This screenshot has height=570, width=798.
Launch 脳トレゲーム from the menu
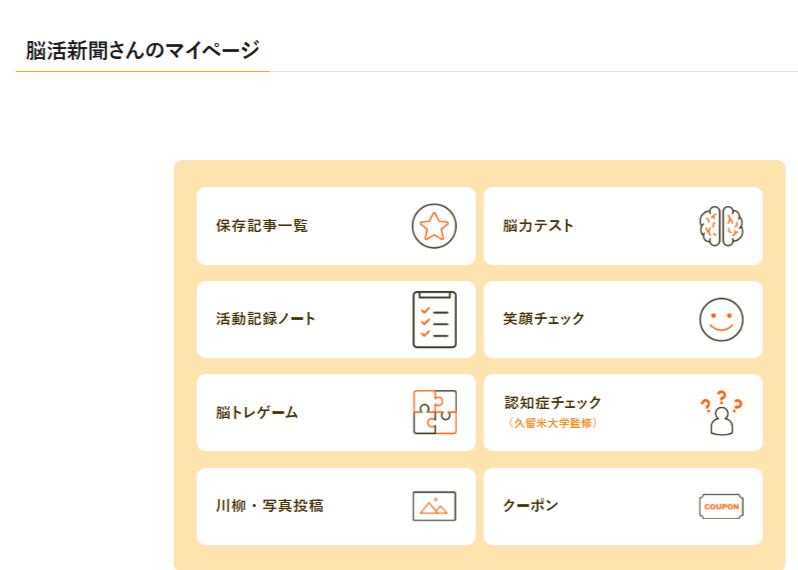pyautogui.click(x=257, y=412)
